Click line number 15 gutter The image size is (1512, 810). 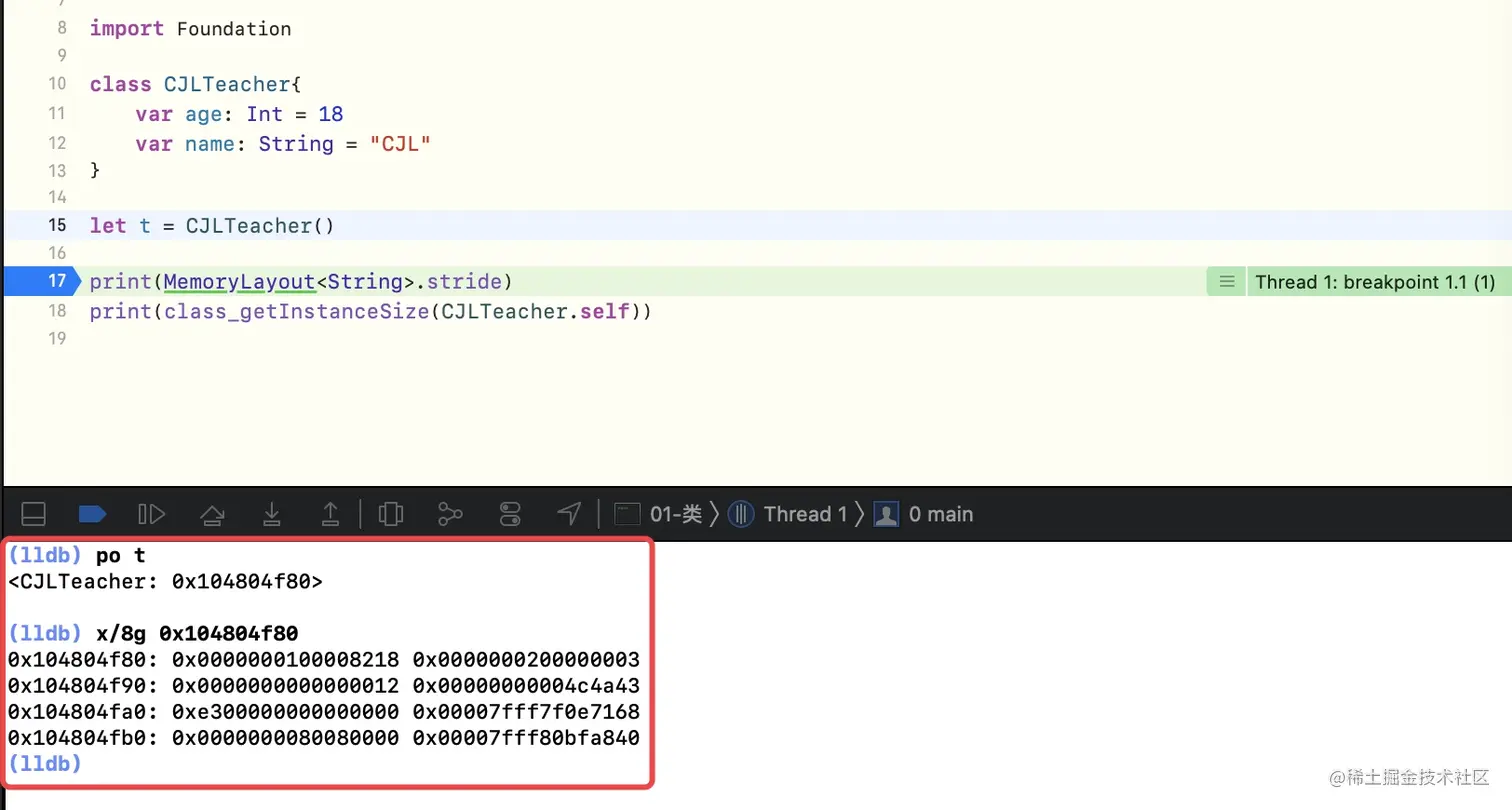coord(57,225)
